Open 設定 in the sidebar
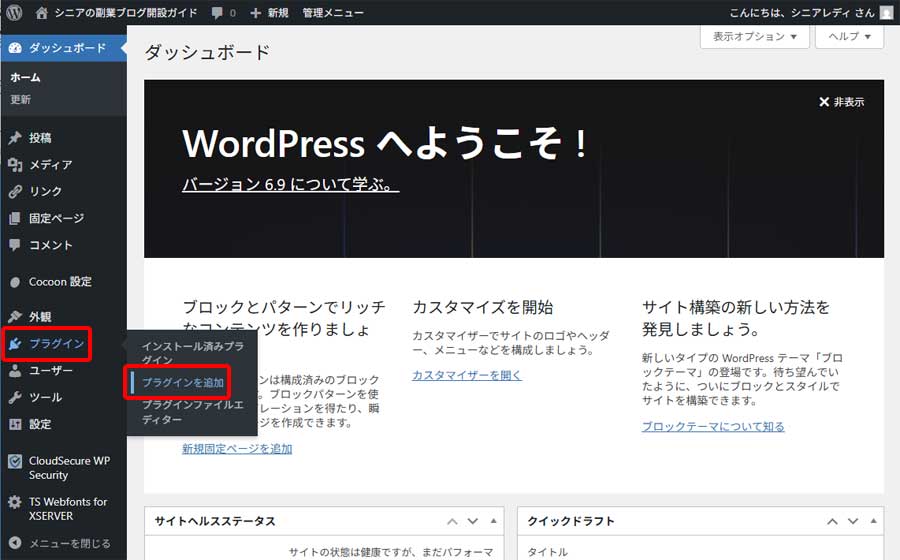 [x=40, y=425]
